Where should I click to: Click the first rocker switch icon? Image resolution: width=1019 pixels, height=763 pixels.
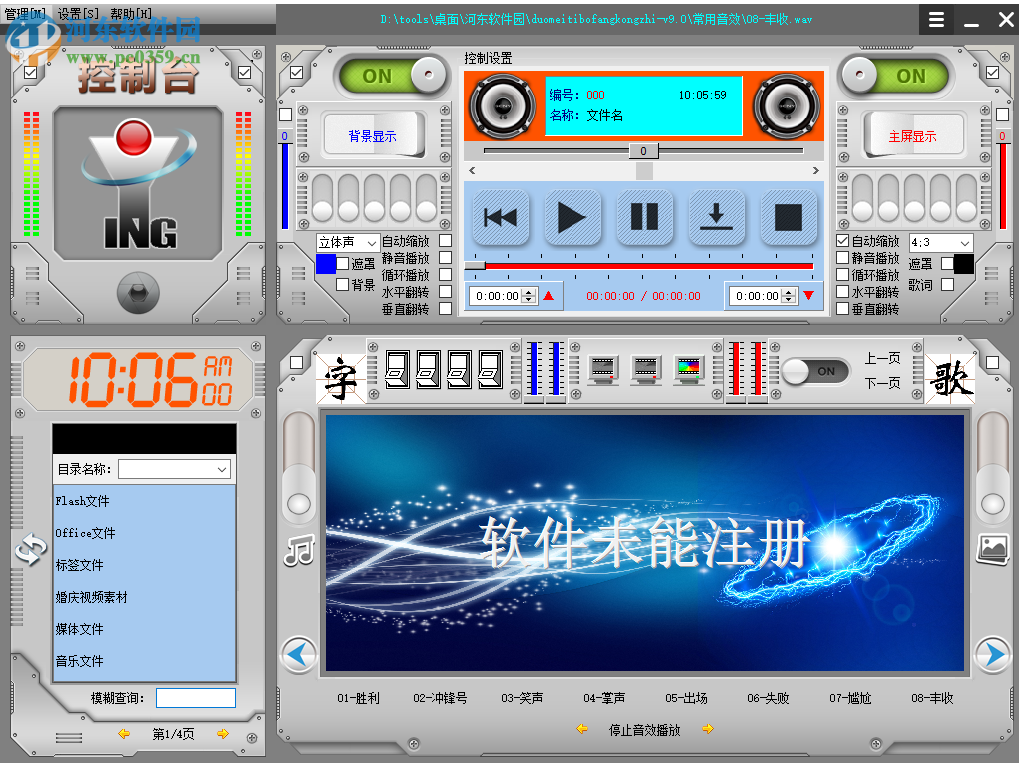pos(398,369)
